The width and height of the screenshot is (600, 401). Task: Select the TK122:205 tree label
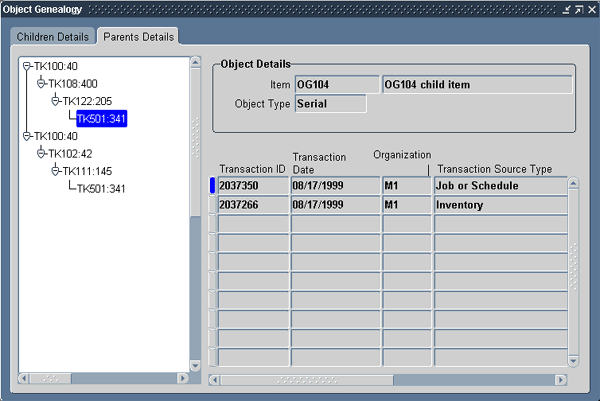tap(87, 101)
